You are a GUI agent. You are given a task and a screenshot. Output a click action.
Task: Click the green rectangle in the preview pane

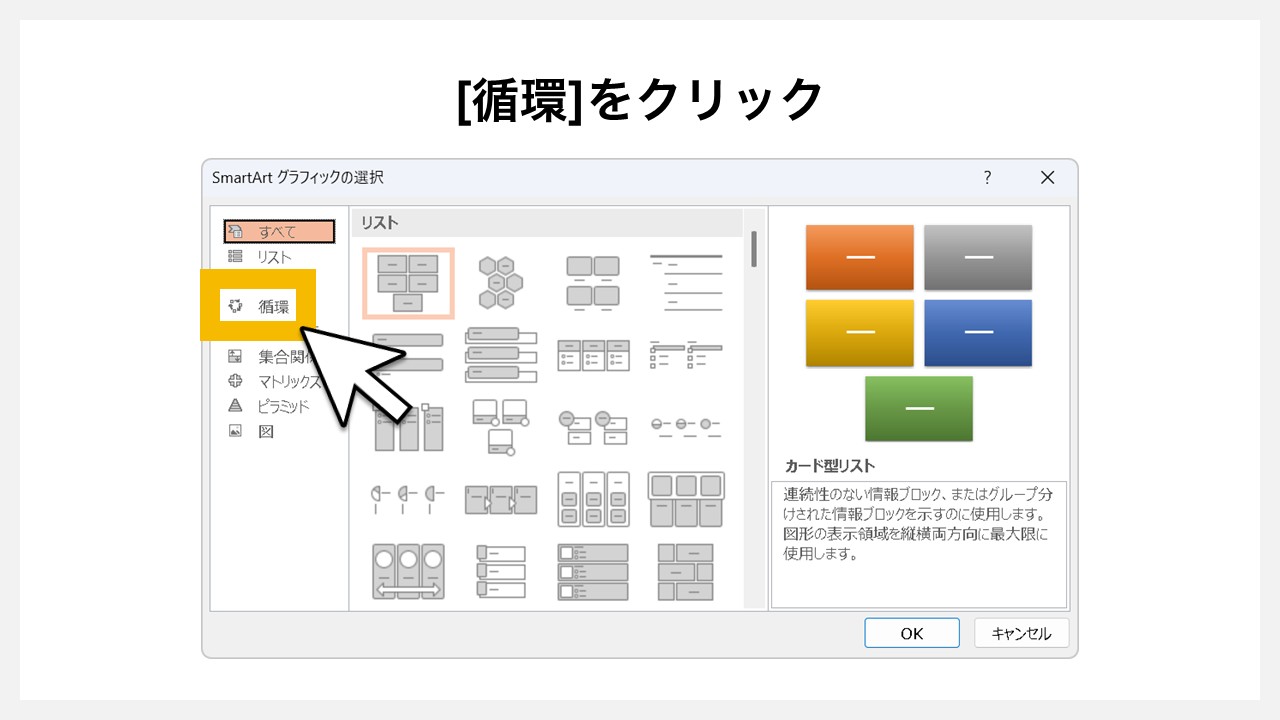pyautogui.click(x=919, y=408)
